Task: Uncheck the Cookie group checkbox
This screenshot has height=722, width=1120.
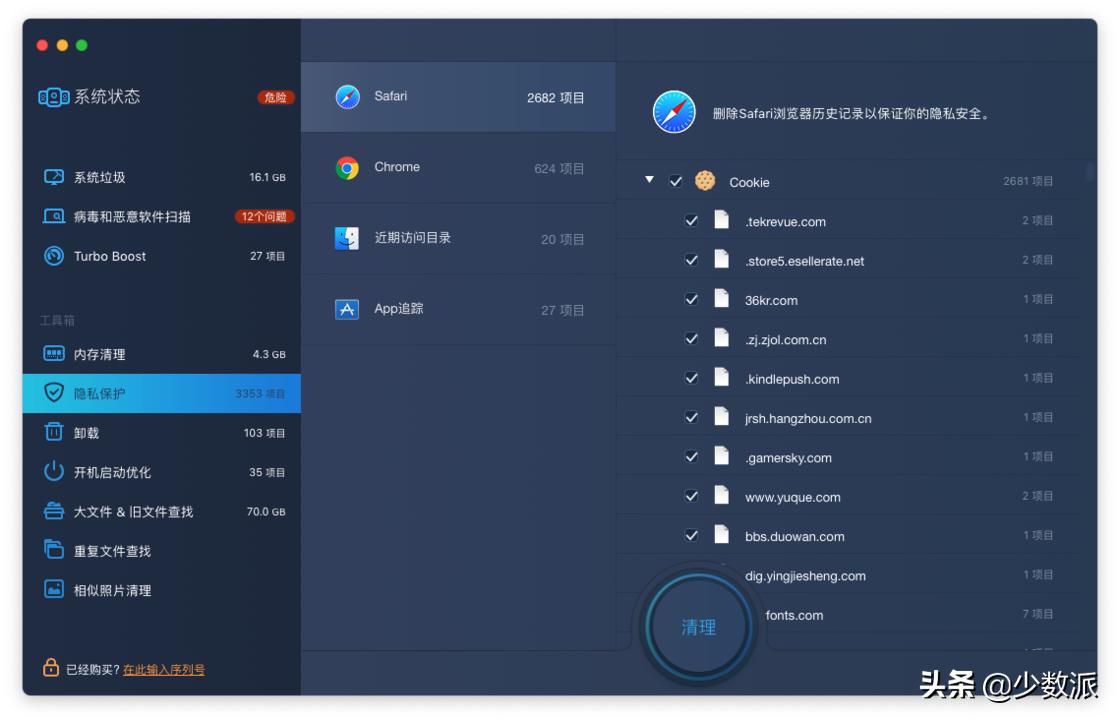Action: [676, 181]
